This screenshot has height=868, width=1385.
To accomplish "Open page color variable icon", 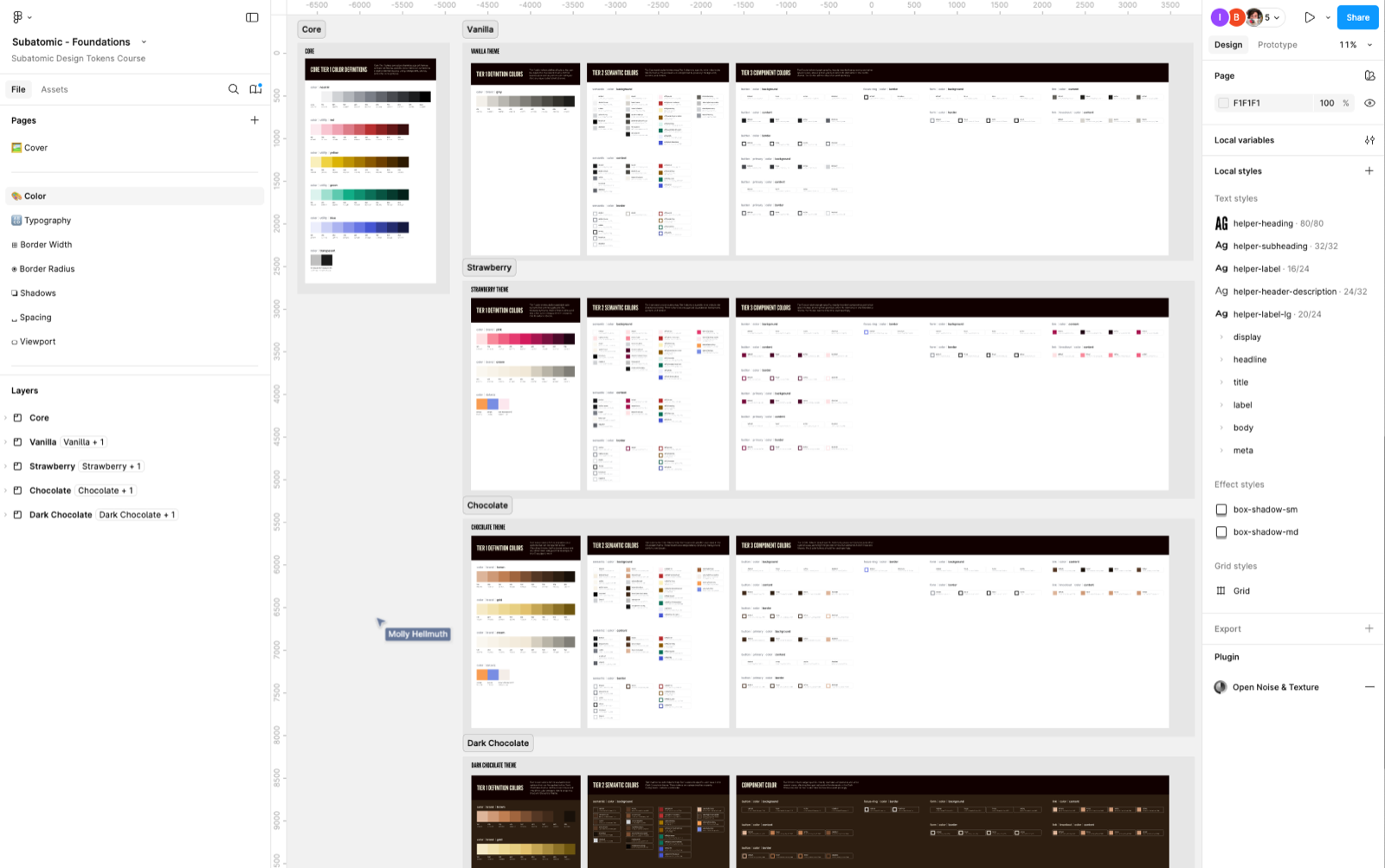I will 1369,76.
